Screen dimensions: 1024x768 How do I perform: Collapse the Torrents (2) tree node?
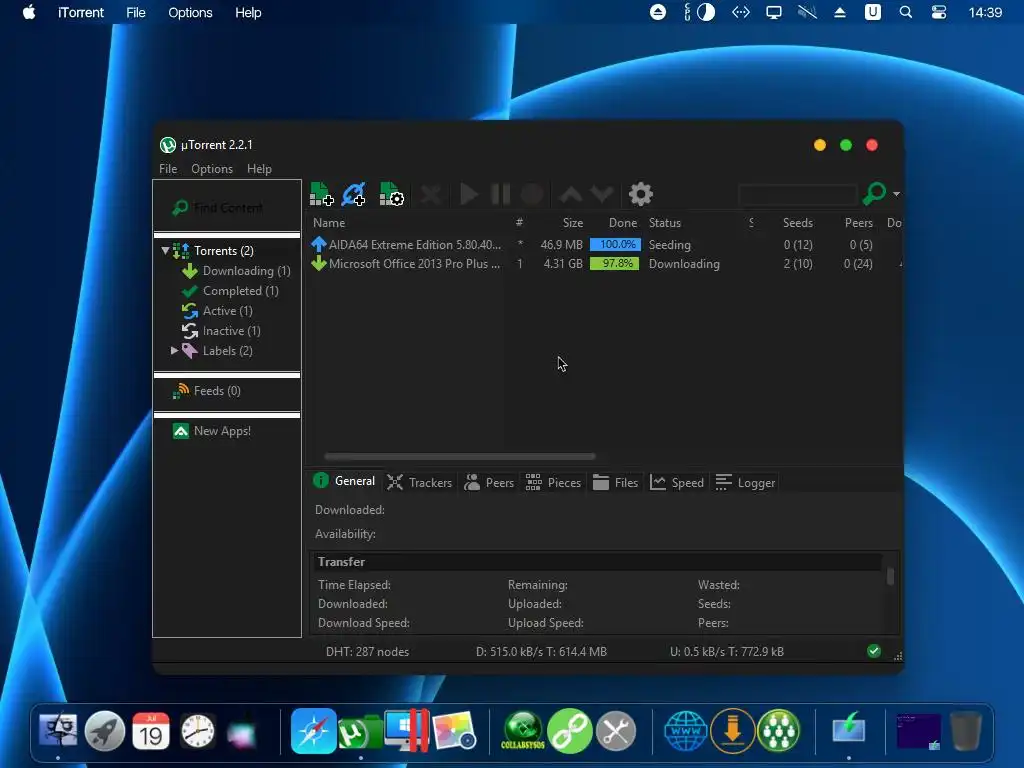pos(165,250)
